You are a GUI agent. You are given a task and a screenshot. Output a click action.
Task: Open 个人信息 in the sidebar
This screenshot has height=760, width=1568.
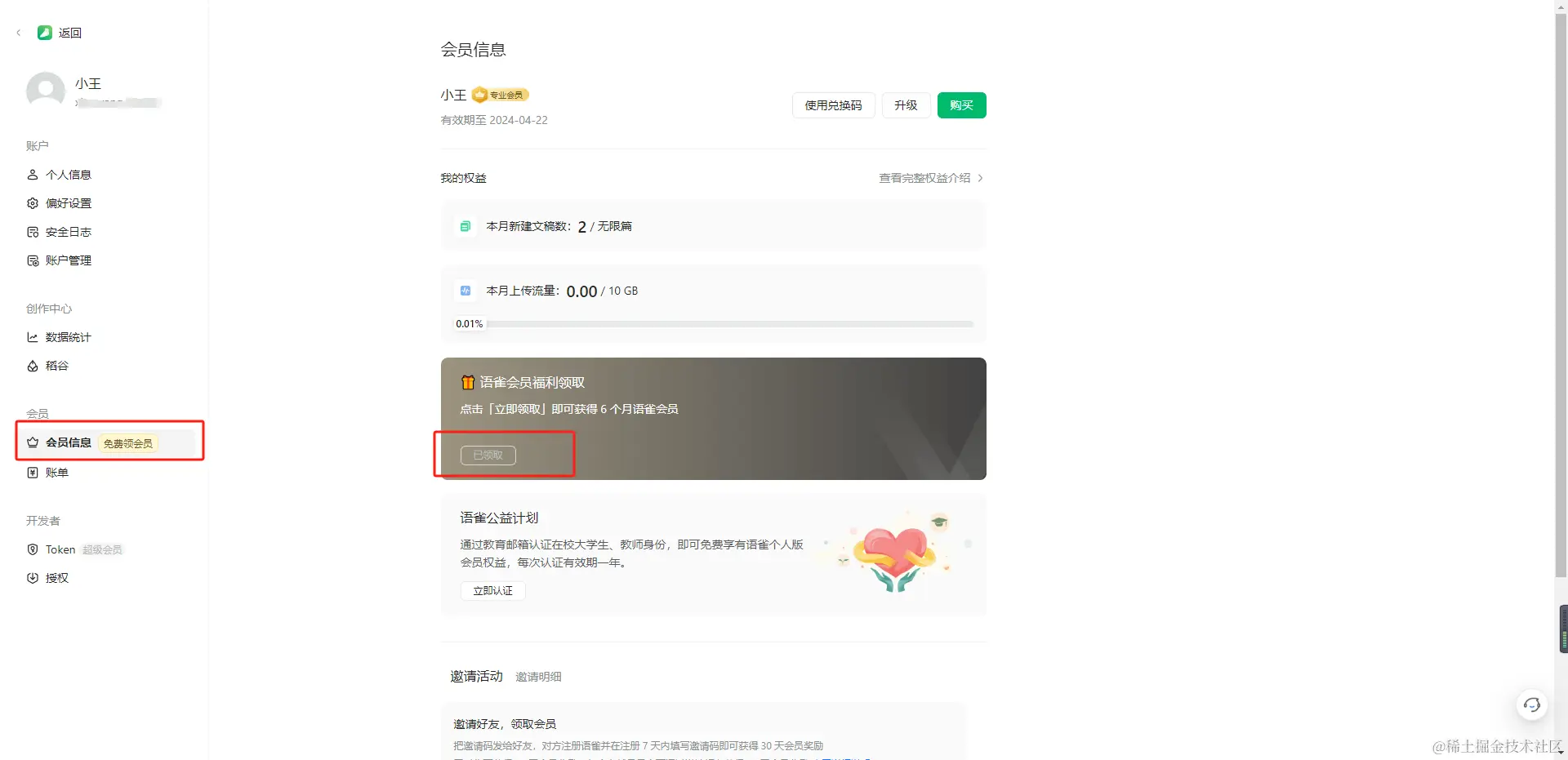pos(69,175)
